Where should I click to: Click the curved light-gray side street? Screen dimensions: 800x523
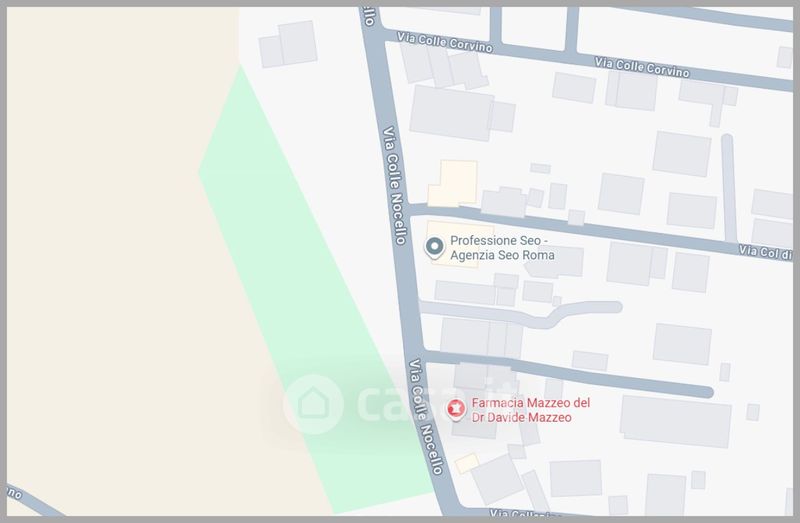[x=520, y=312]
